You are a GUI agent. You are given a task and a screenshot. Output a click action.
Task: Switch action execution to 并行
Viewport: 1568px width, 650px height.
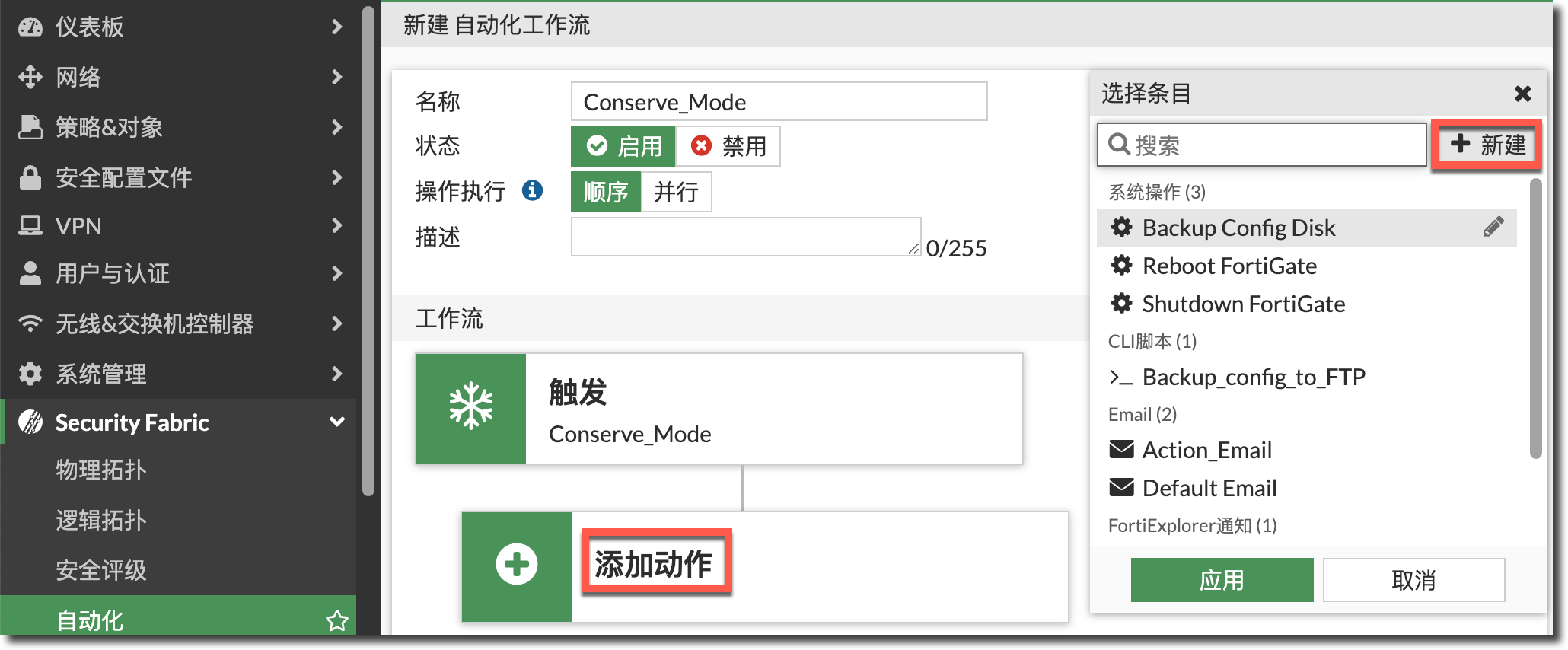676,192
